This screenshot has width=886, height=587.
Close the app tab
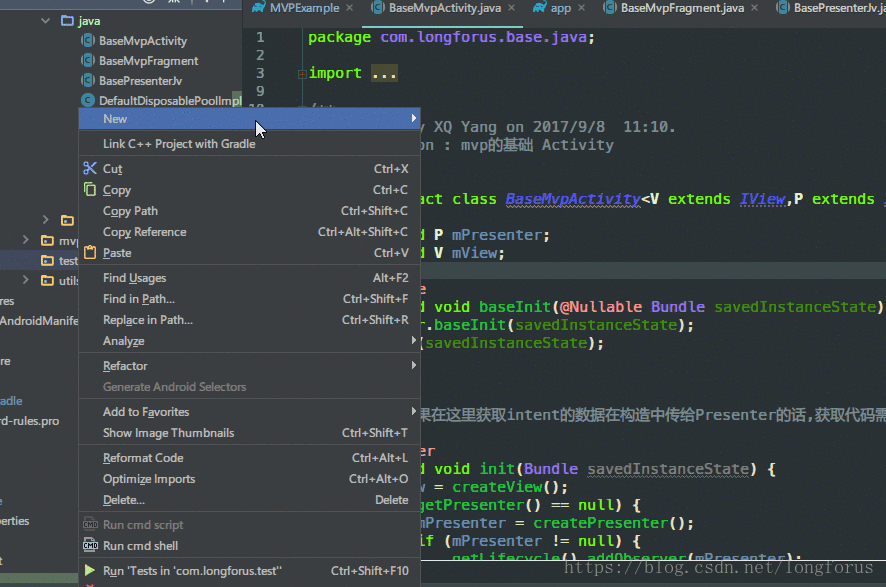coord(581,8)
